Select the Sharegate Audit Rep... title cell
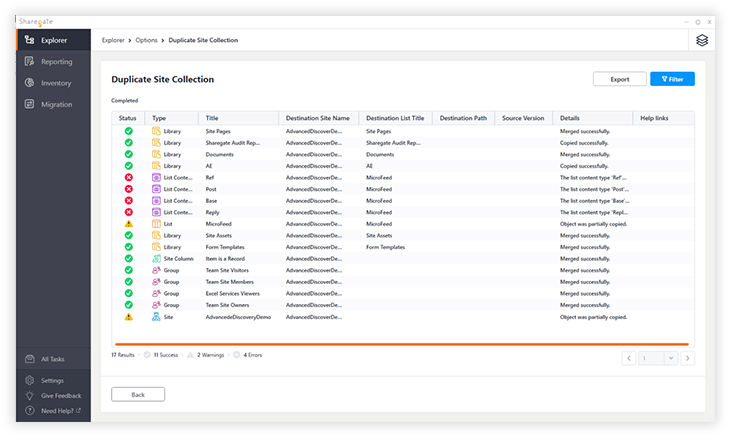This screenshot has width=730, height=437. pyautogui.click(x=233, y=143)
